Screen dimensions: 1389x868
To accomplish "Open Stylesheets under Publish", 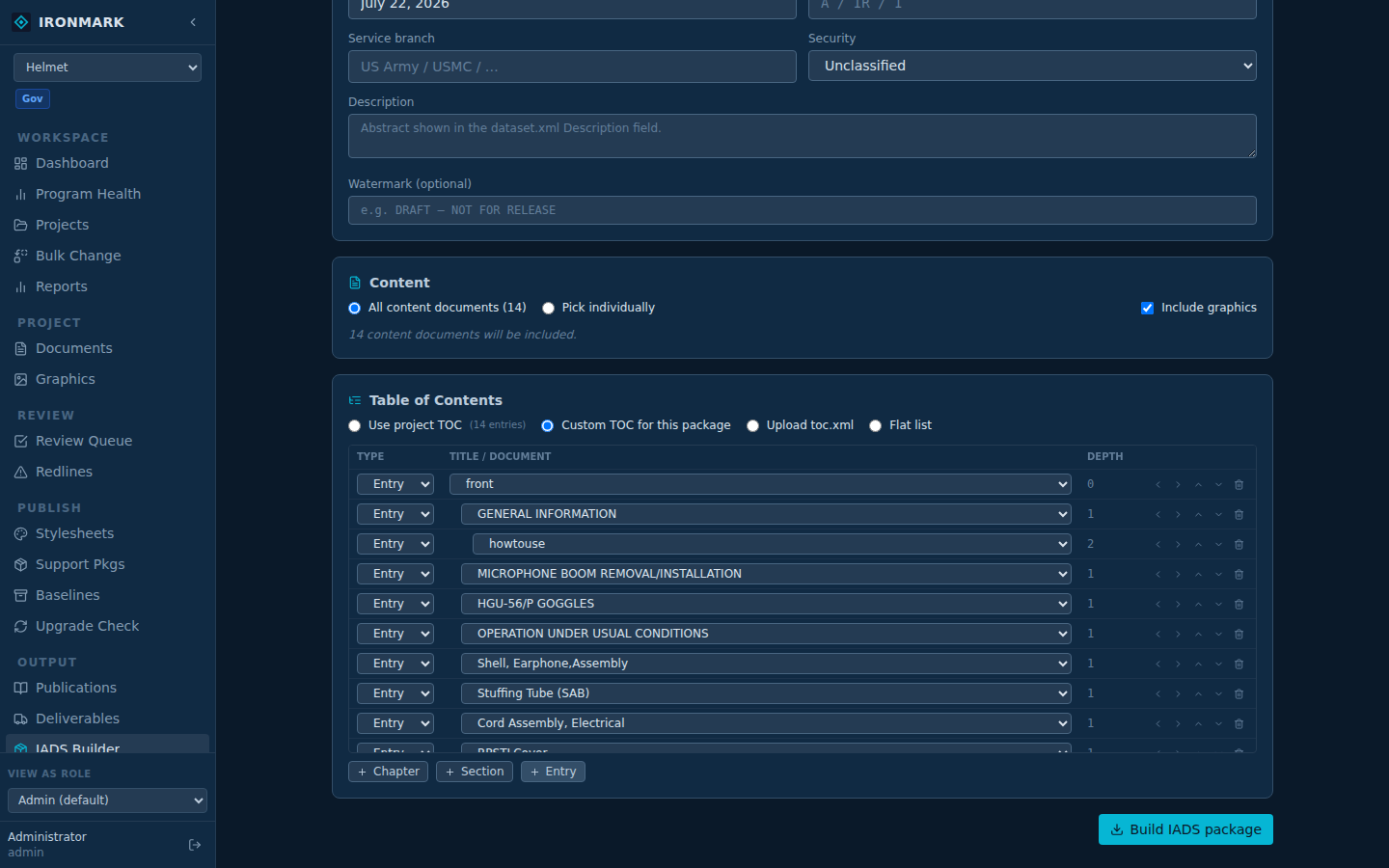I will [x=107, y=533].
